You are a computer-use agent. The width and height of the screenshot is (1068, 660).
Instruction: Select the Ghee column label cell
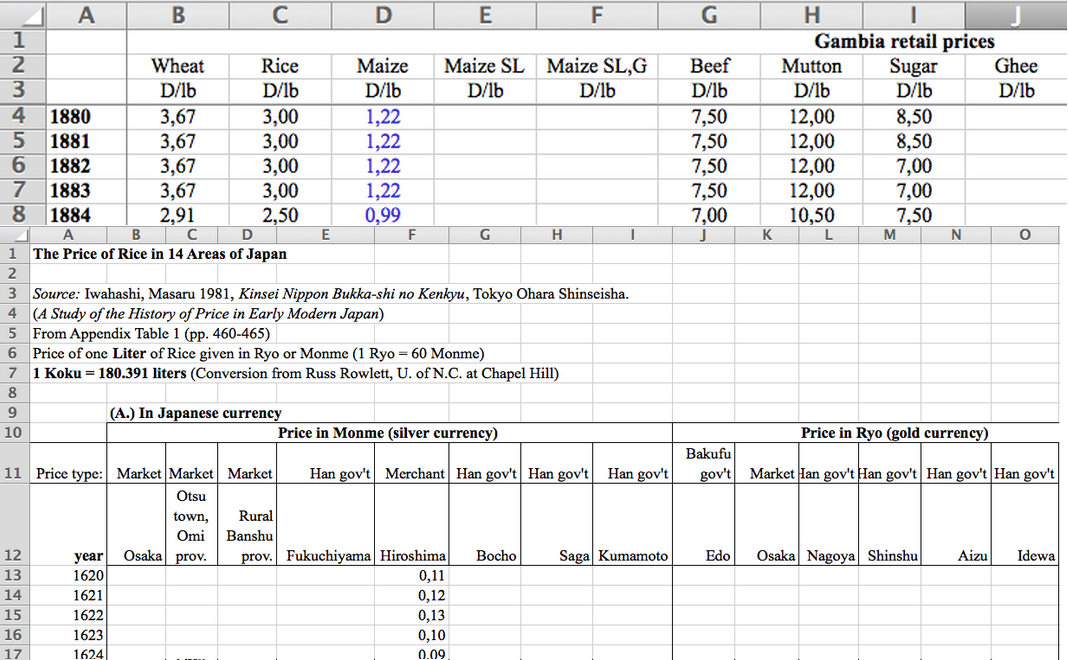pyautogui.click(x=1016, y=66)
